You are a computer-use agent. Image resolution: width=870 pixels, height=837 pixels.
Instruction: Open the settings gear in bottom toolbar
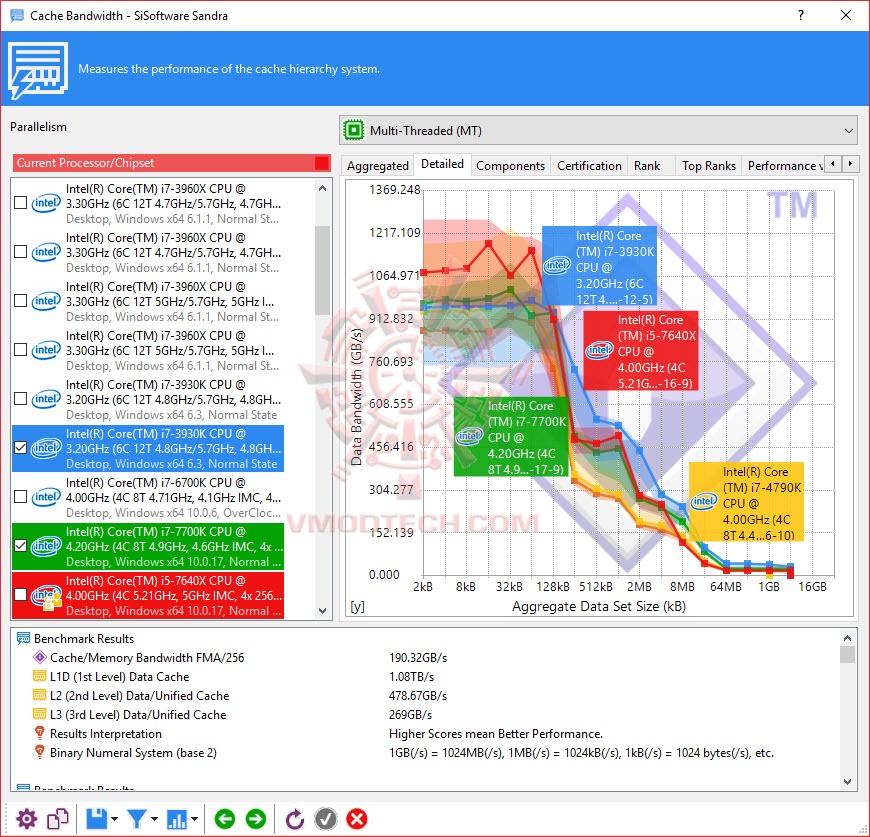[x=26, y=819]
